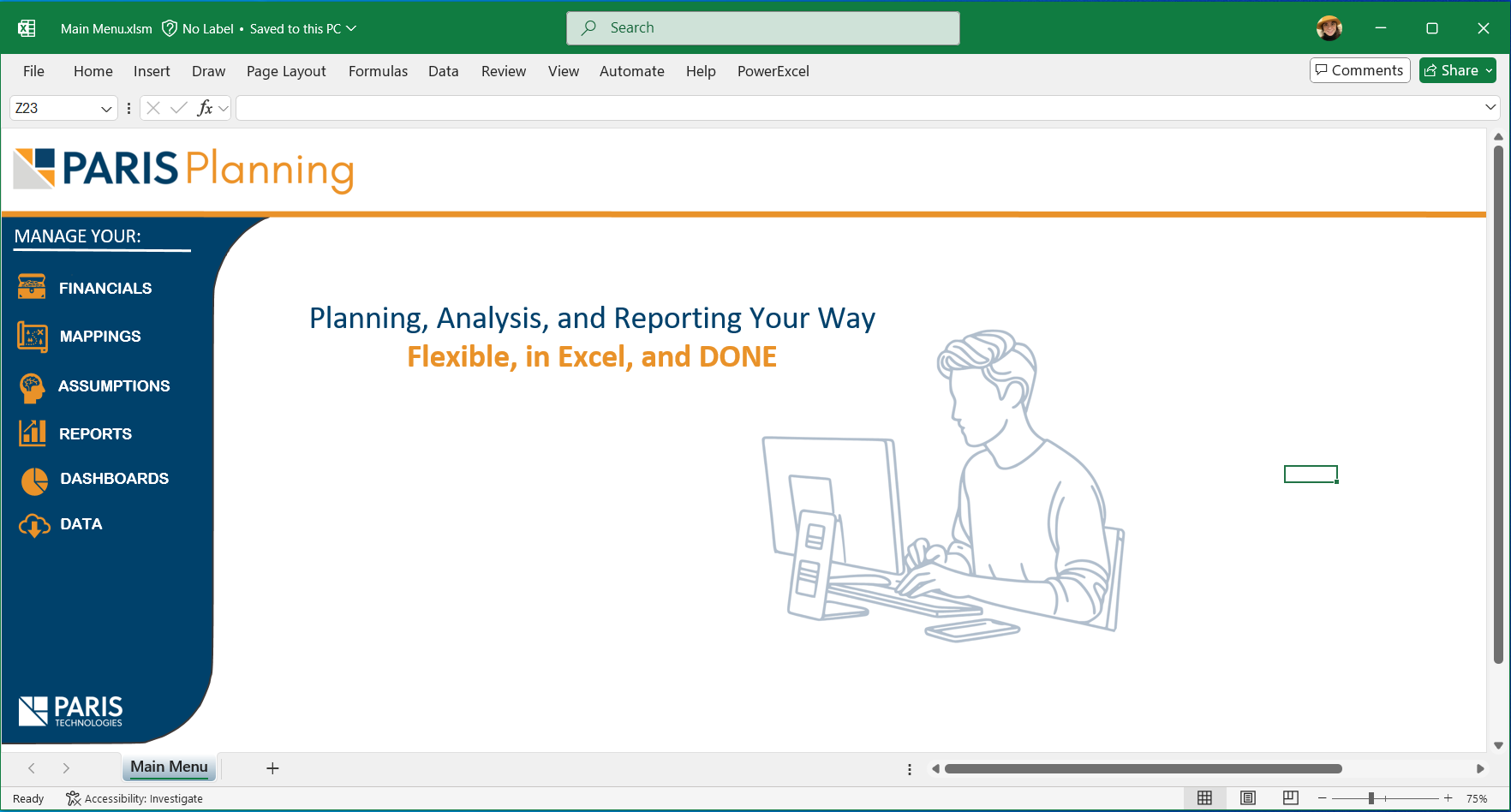The width and height of the screenshot is (1511, 812).
Task: Expand the Name Box dropdown arrow
Action: [x=106, y=109]
